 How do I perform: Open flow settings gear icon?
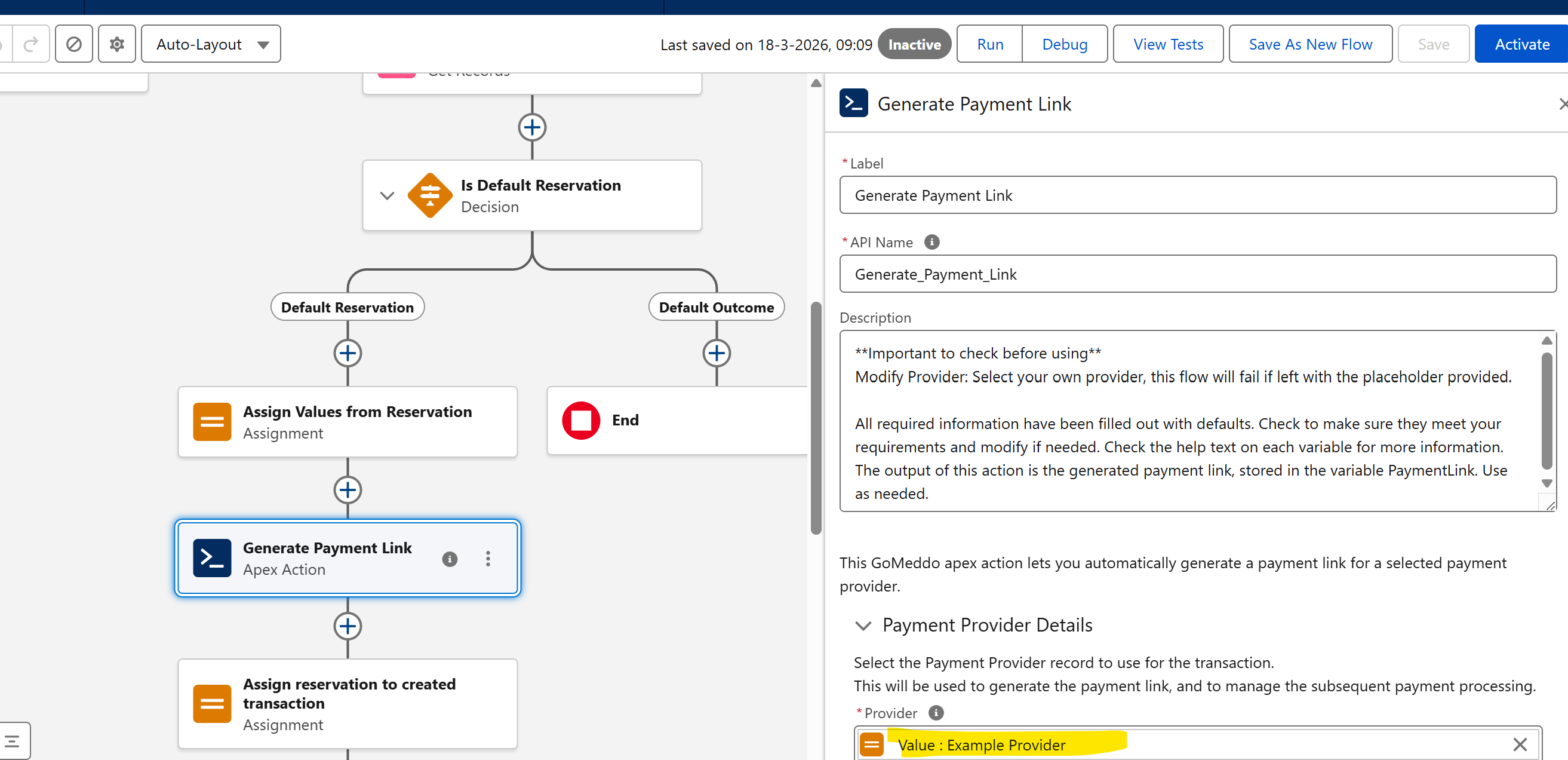point(116,44)
